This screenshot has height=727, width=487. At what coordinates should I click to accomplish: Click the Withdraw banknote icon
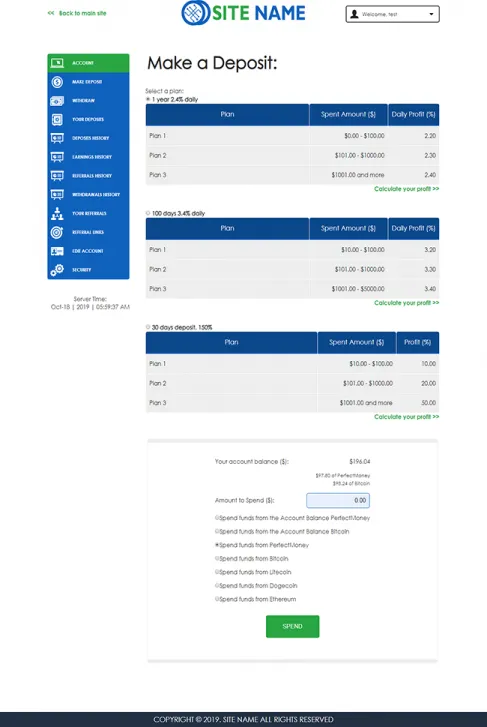(57, 101)
